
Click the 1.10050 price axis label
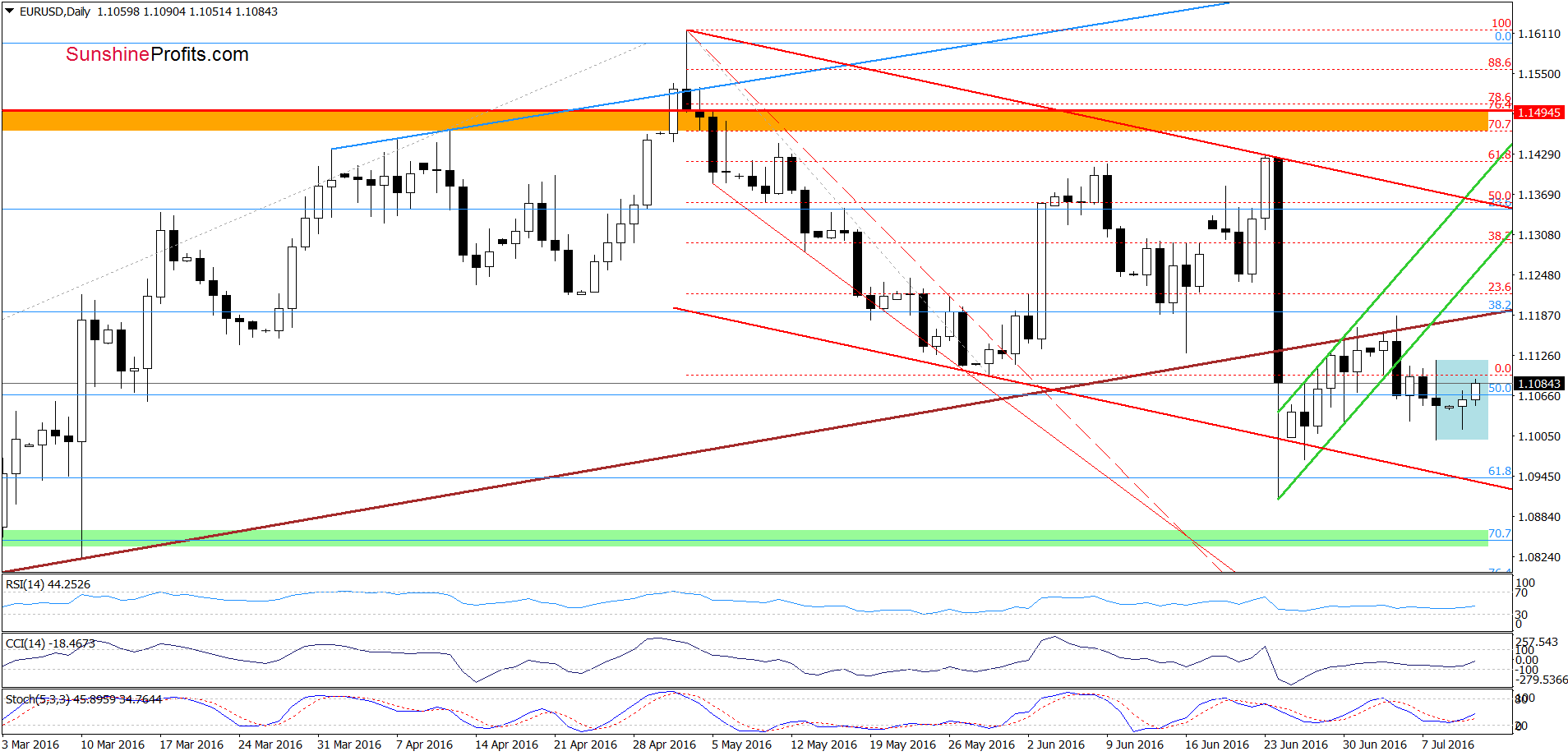pyautogui.click(x=1539, y=436)
